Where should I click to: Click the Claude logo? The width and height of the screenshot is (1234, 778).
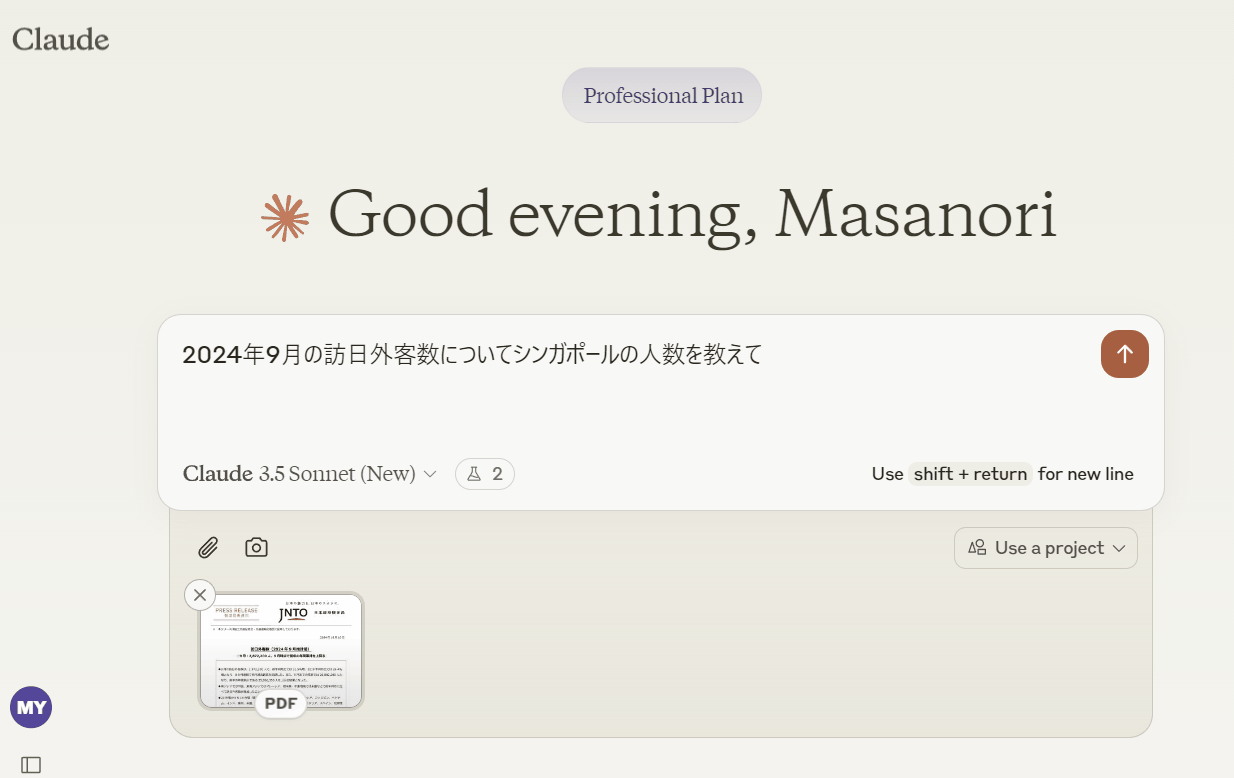[61, 39]
